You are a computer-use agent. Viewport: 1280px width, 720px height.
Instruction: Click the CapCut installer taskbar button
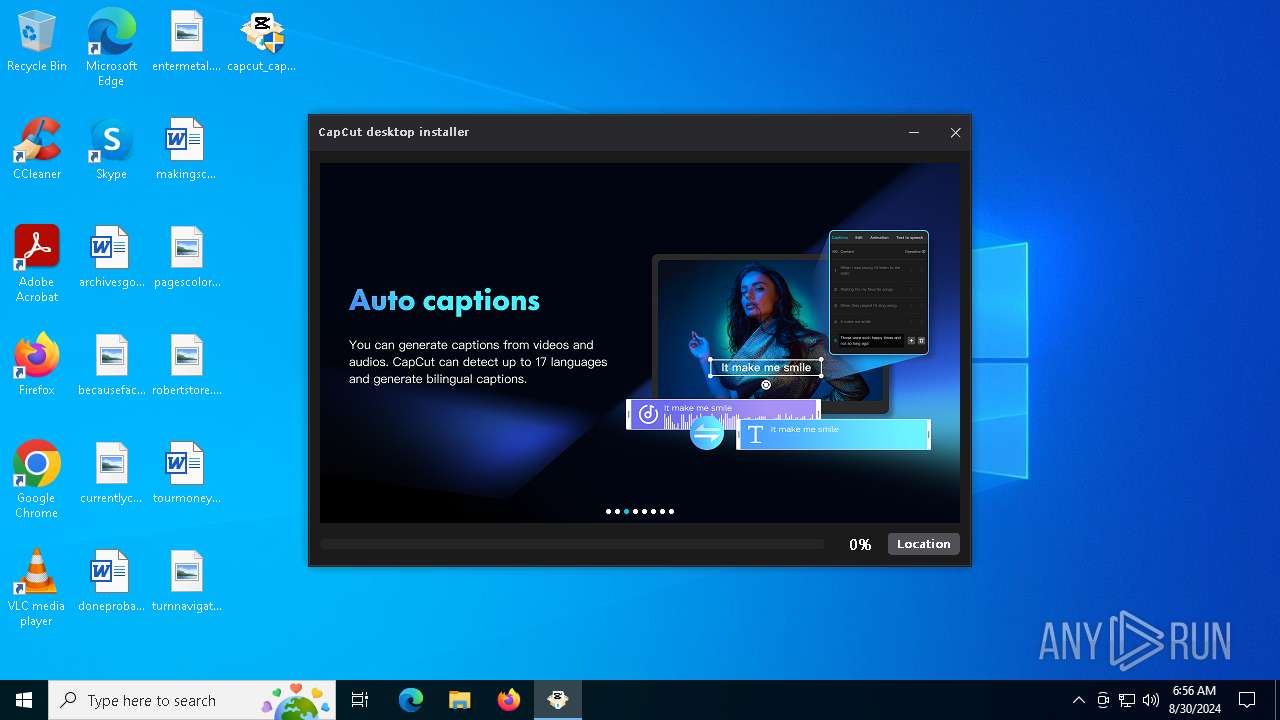[x=558, y=700]
